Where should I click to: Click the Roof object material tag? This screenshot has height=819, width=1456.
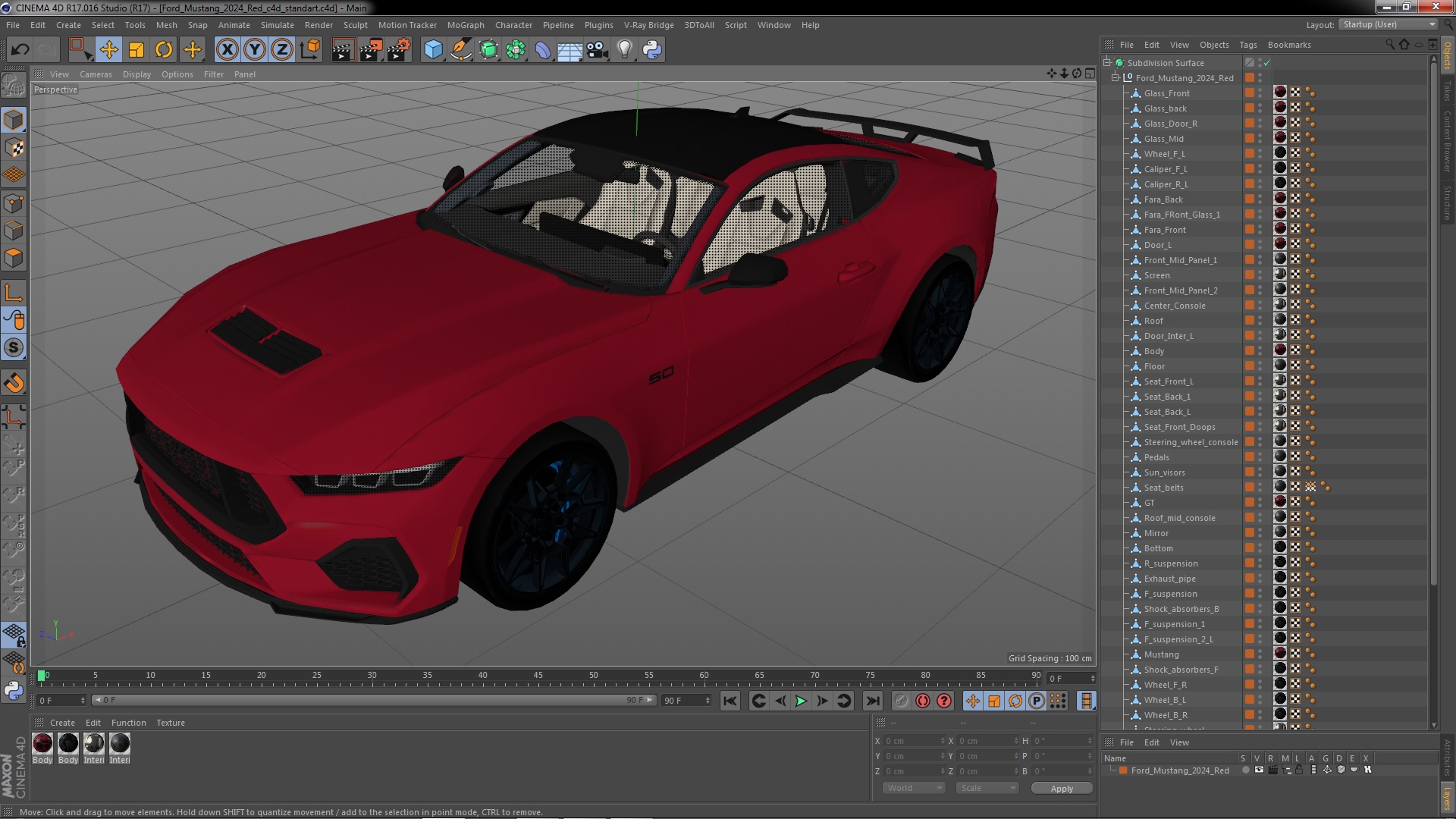click(1280, 319)
